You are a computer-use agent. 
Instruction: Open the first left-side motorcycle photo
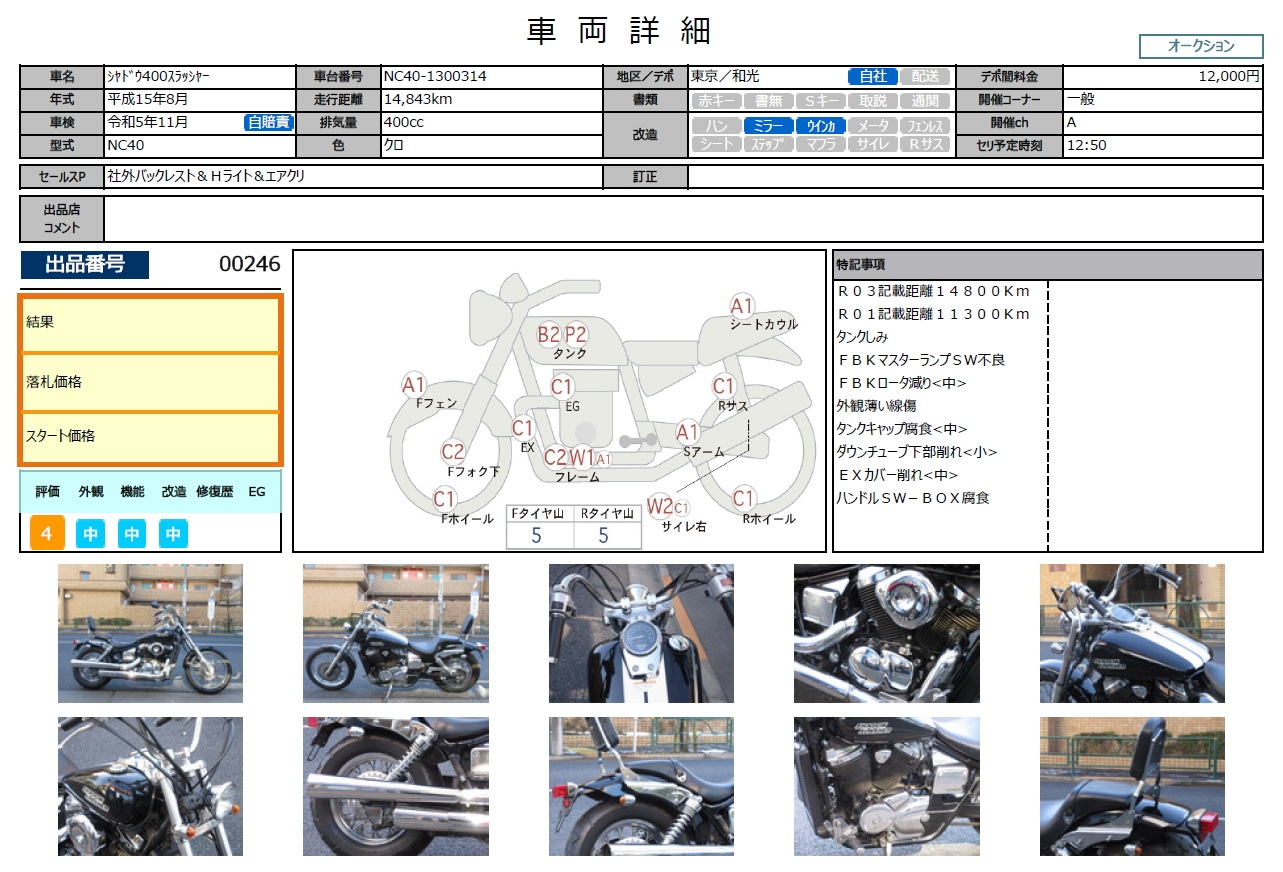(x=150, y=633)
